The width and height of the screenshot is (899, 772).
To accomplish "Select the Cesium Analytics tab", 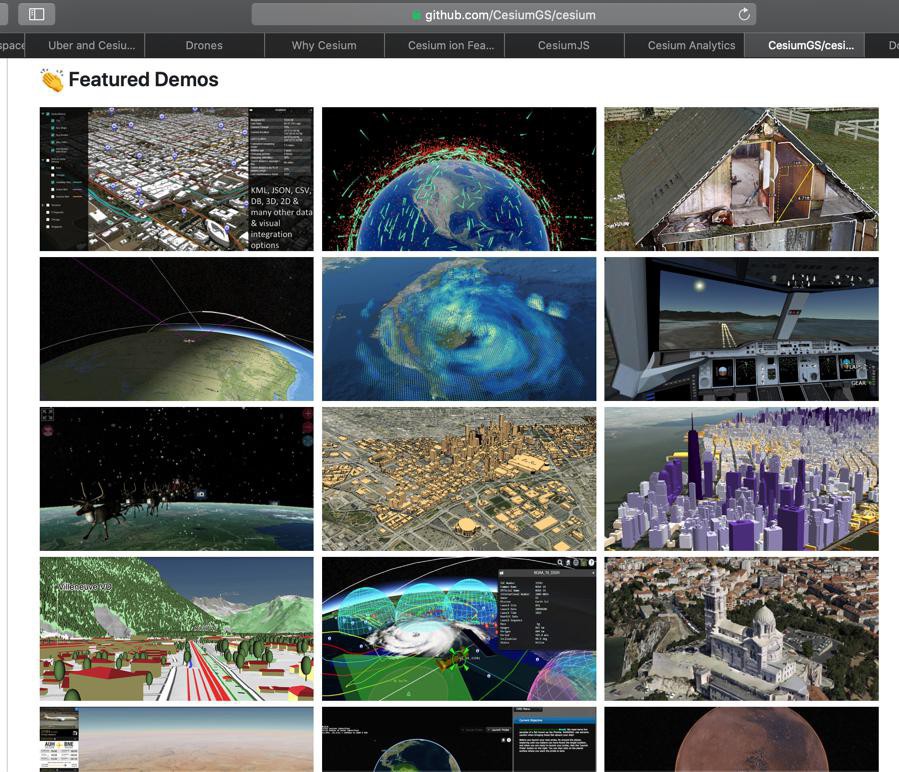I will 684,45.
